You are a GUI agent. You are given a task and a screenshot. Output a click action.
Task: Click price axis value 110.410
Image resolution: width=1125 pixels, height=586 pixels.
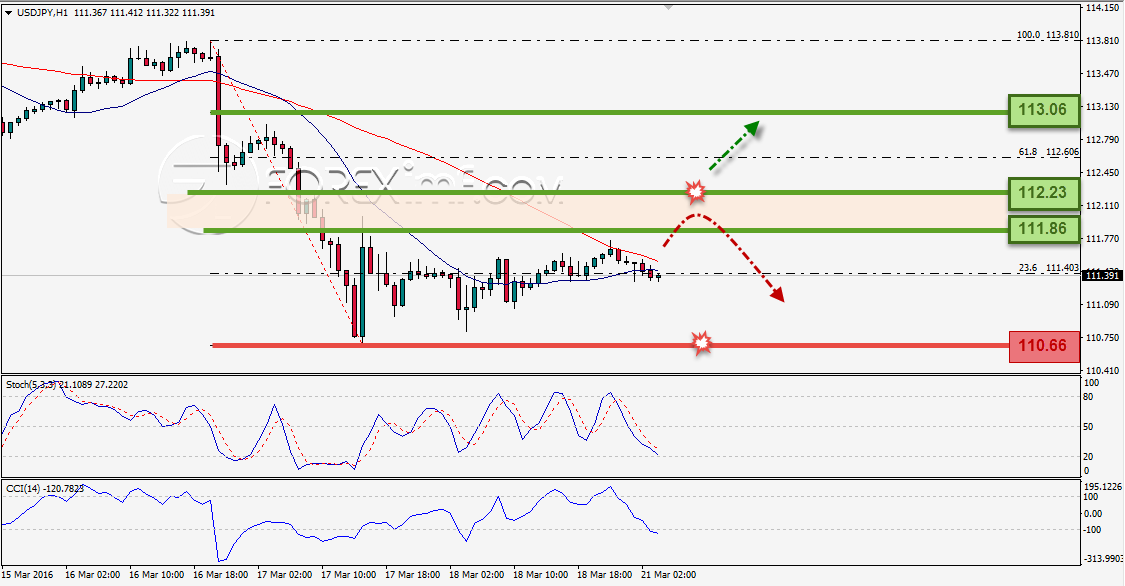click(1103, 371)
